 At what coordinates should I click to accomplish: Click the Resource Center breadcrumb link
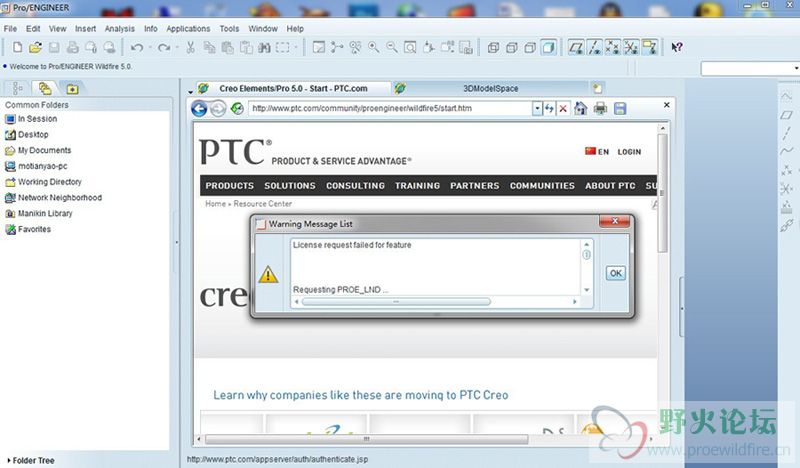[x=263, y=204]
